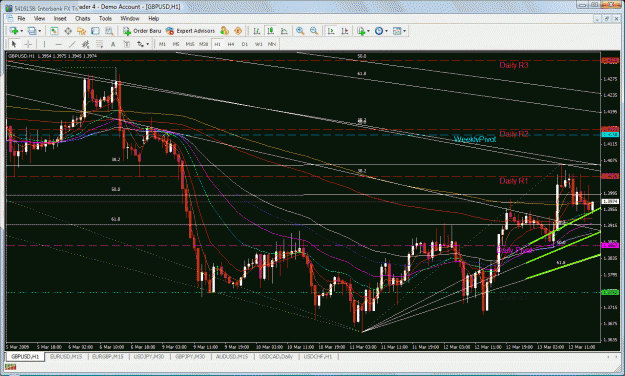Viewport: 625px width, 376px height.
Task: Switch to W1 timeframe
Action: [x=258, y=44]
